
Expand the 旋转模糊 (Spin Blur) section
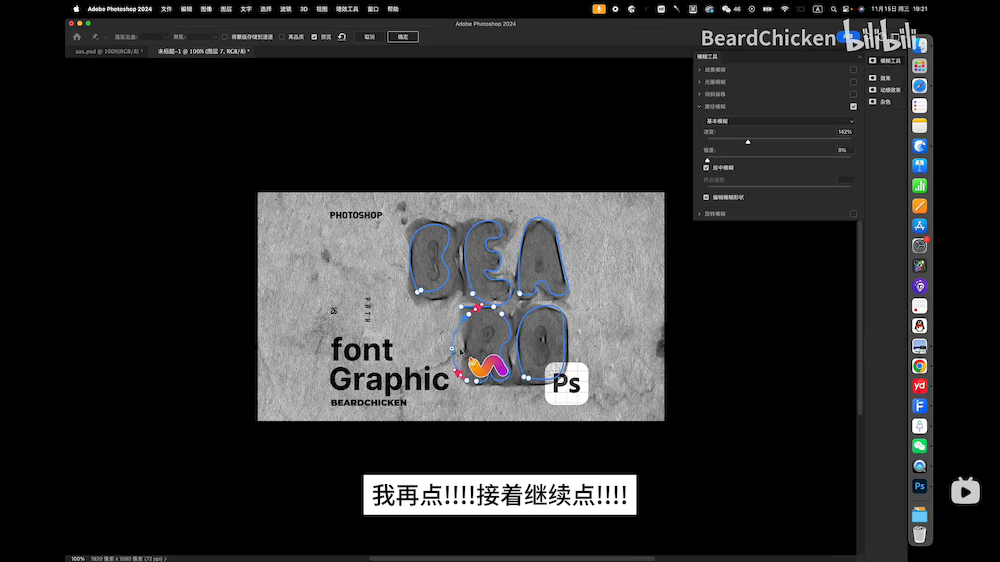click(x=699, y=214)
